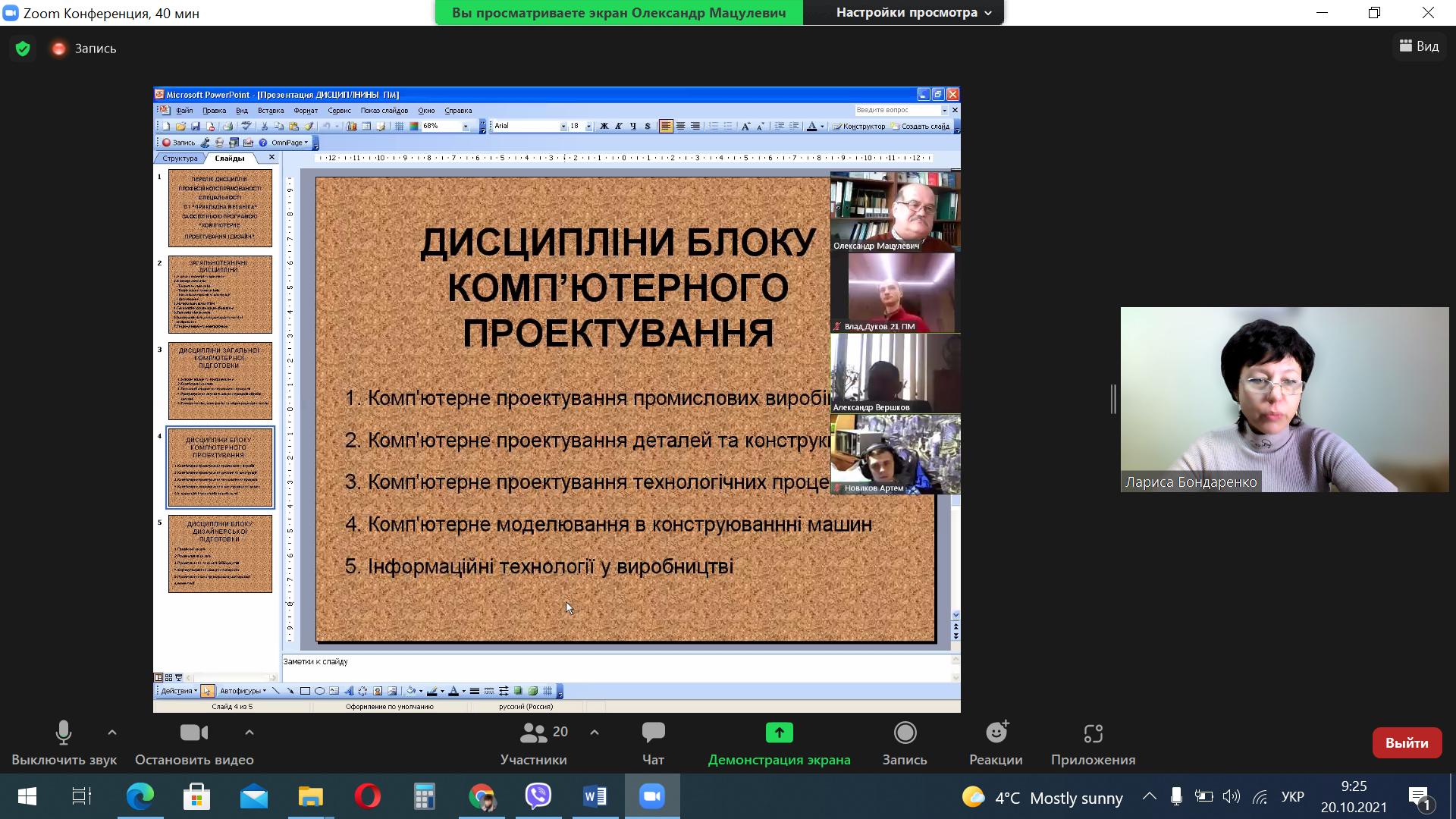The image size is (1456, 819).
Task: Expand video options arrow next to camera
Action: [x=249, y=733]
